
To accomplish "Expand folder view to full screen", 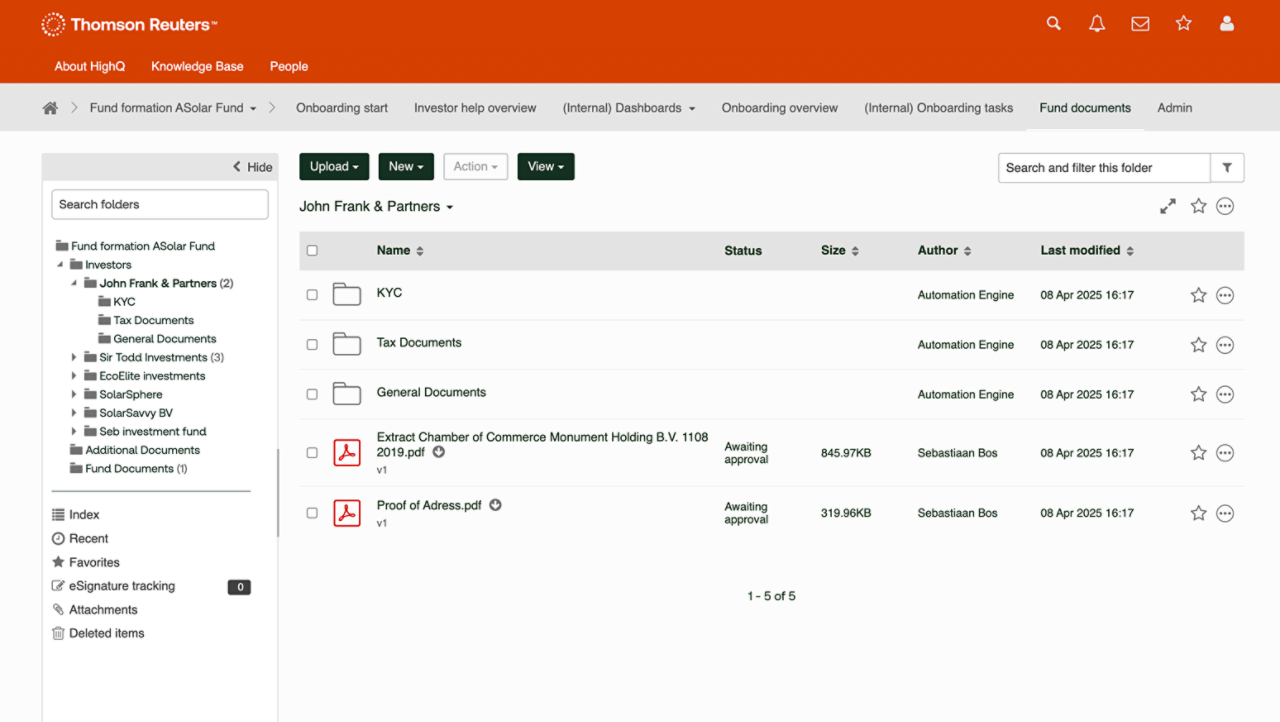I will [x=1167, y=207].
